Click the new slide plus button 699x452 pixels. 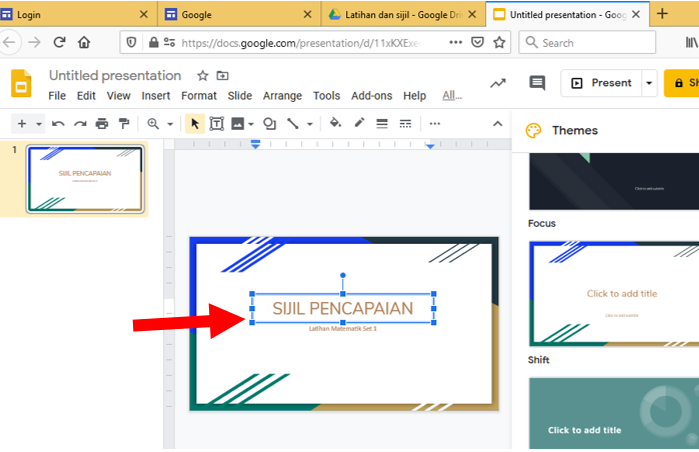tap(21, 124)
